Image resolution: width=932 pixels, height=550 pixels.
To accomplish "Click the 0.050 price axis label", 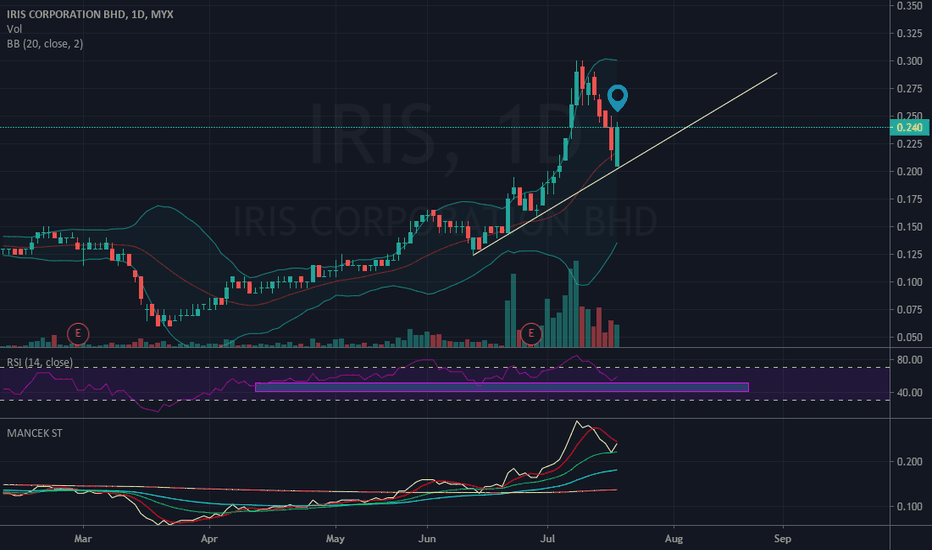I will [x=909, y=337].
